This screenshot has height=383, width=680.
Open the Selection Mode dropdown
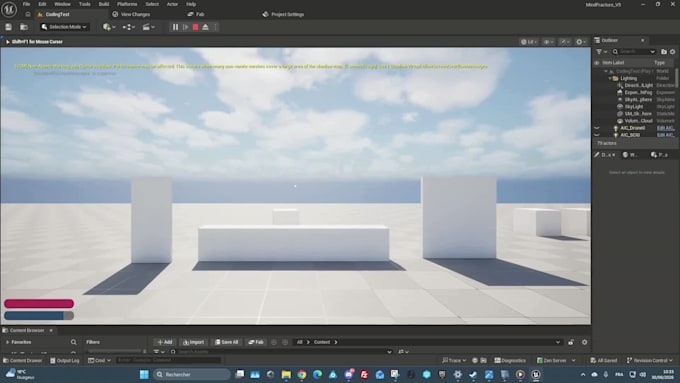tap(64, 27)
